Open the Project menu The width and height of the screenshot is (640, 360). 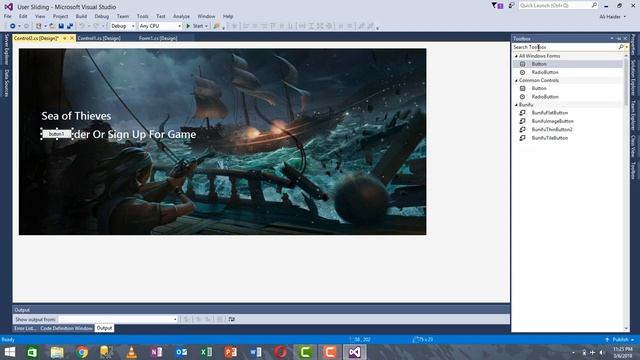[x=60, y=16]
